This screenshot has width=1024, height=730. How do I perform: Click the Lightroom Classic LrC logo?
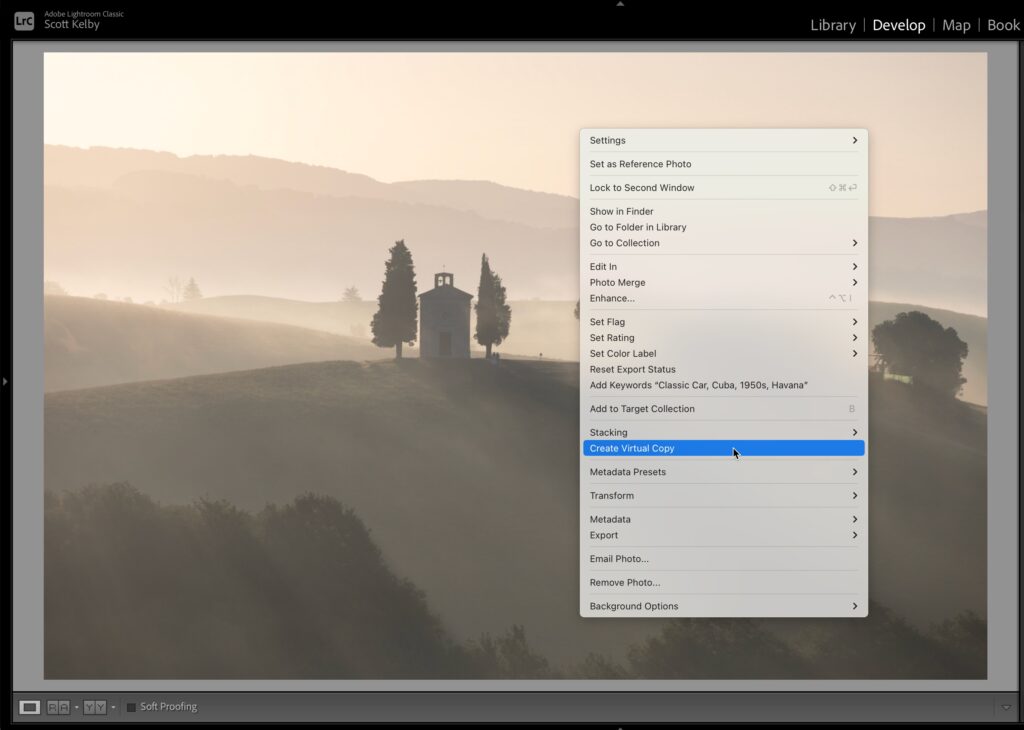point(24,20)
